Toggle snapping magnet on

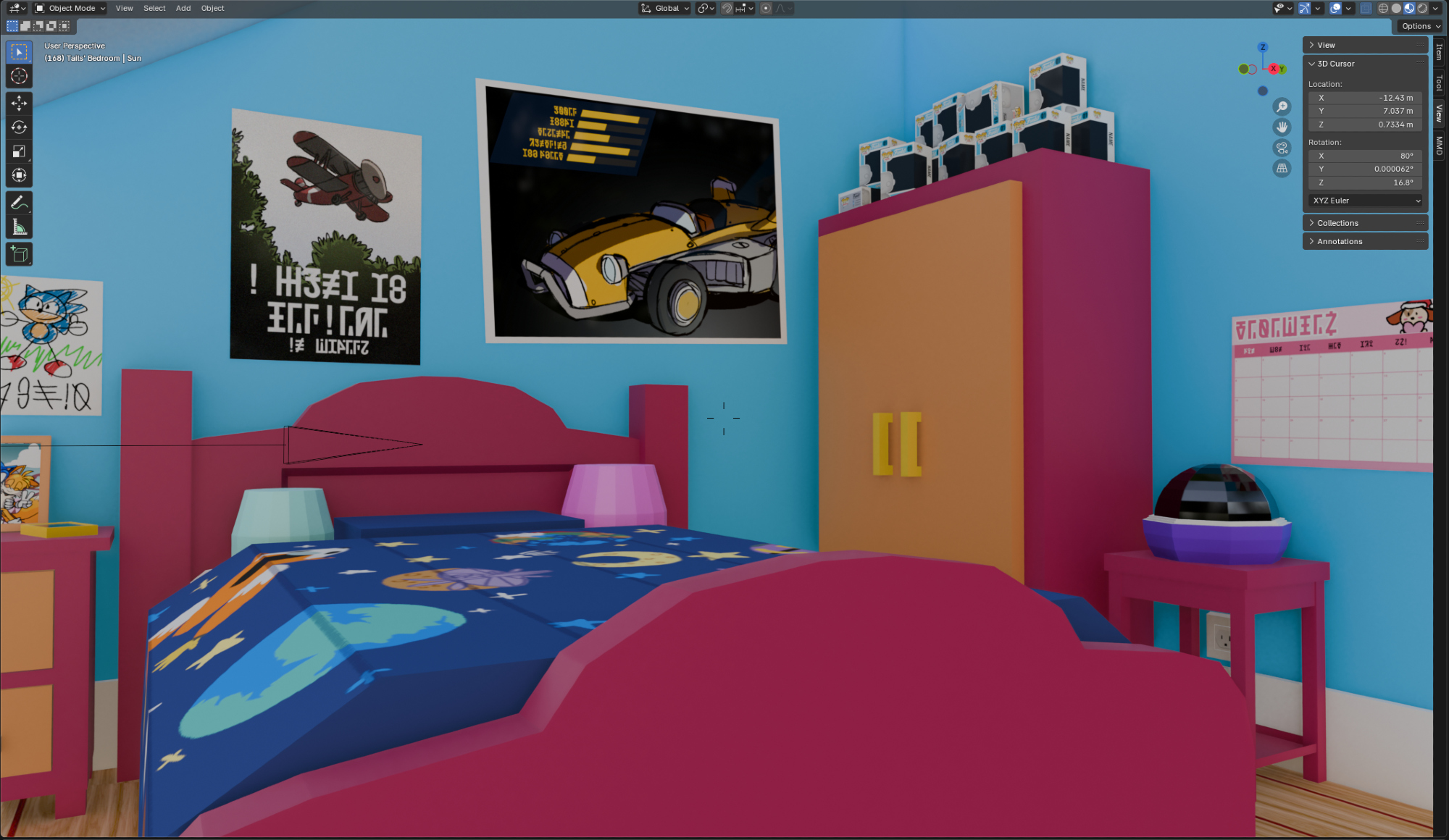pos(727,9)
